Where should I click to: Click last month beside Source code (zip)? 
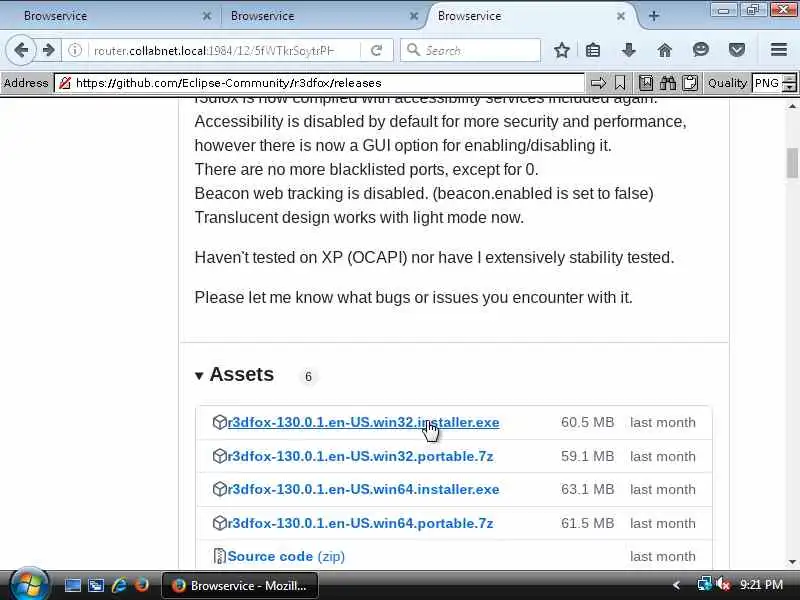663,556
